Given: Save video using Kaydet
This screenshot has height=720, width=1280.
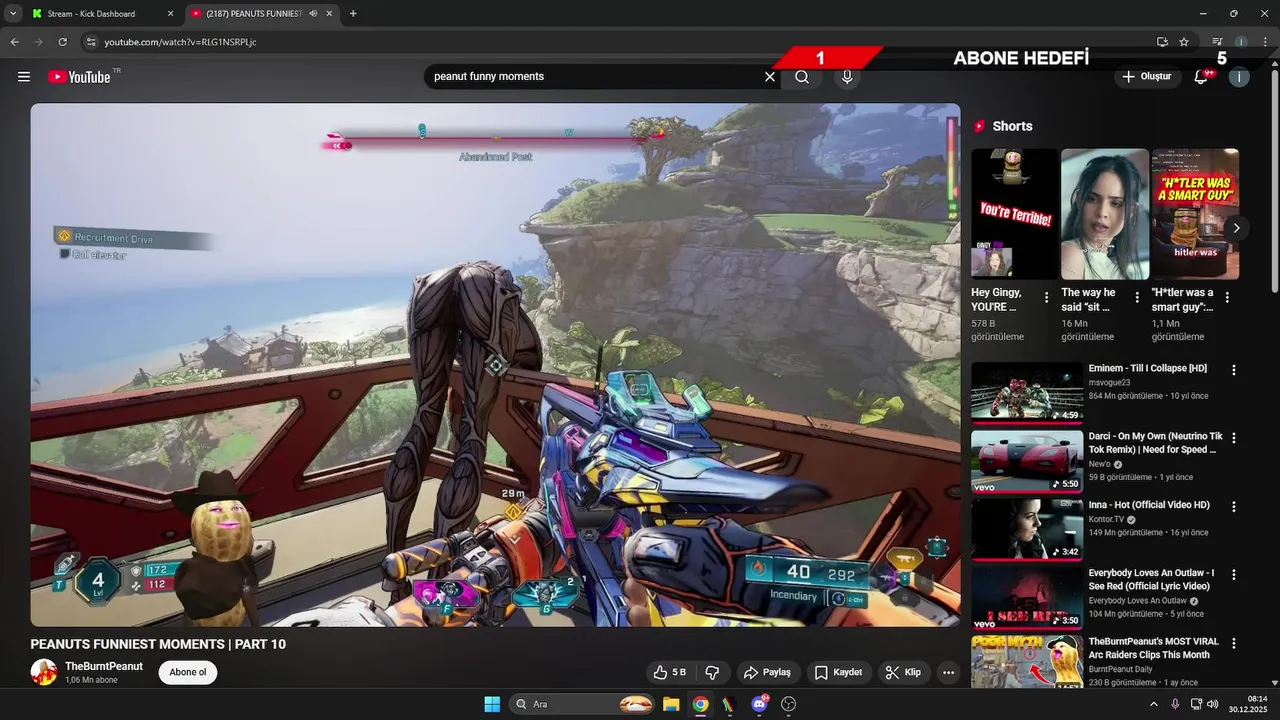Looking at the screenshot, I should coord(838,673).
